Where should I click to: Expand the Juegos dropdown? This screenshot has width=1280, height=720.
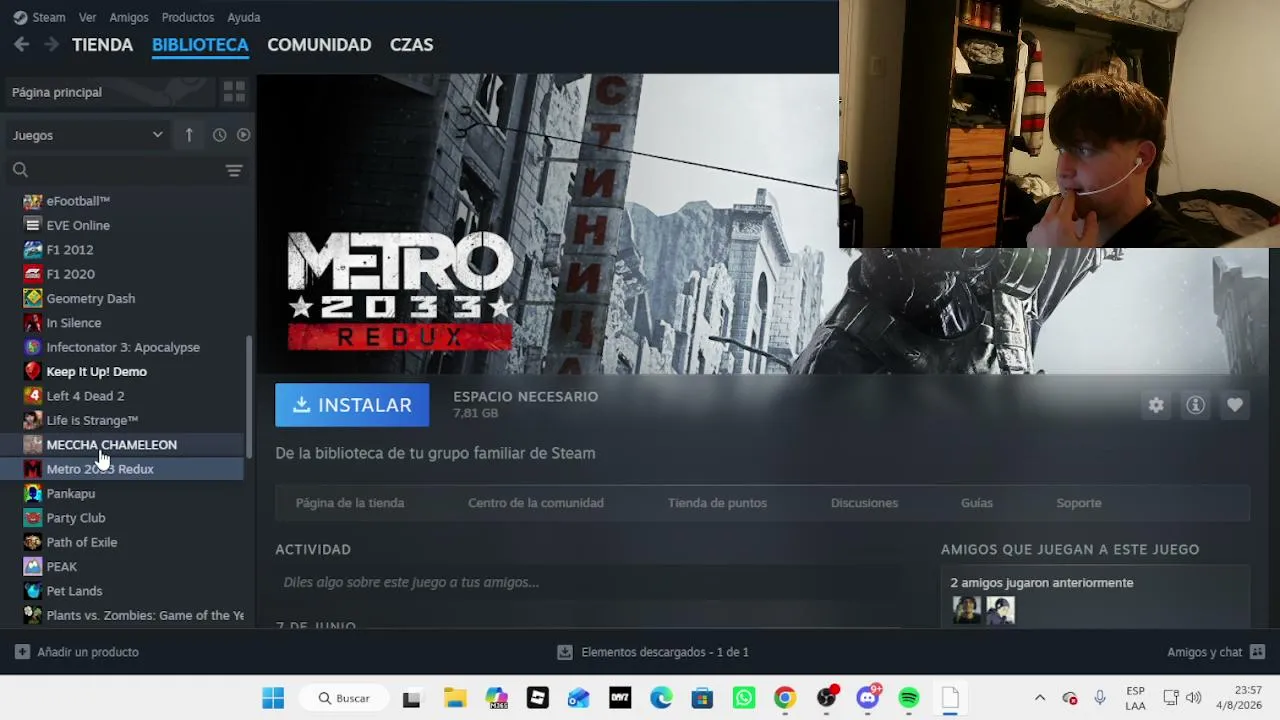click(x=88, y=135)
